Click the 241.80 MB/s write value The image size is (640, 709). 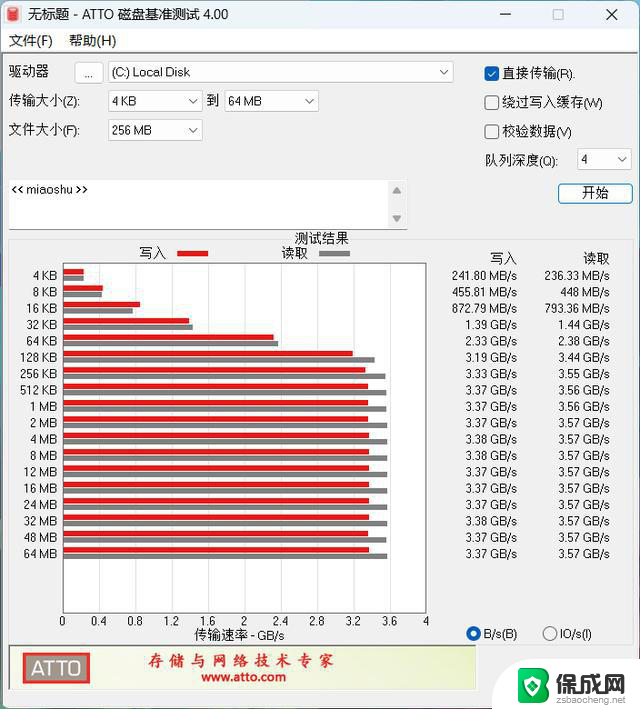coord(484,275)
